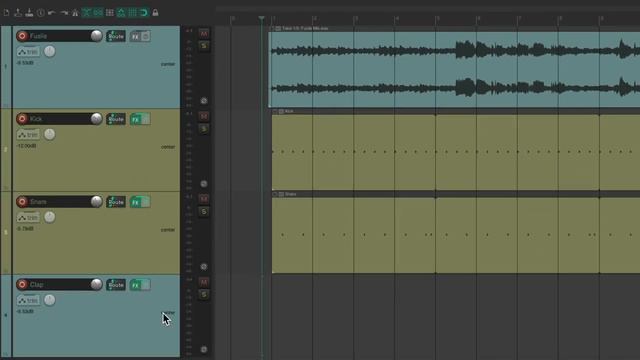Screen dimensions: 640x360
Task: Click the Redo arrow in toolbar
Action: [x=64, y=13]
